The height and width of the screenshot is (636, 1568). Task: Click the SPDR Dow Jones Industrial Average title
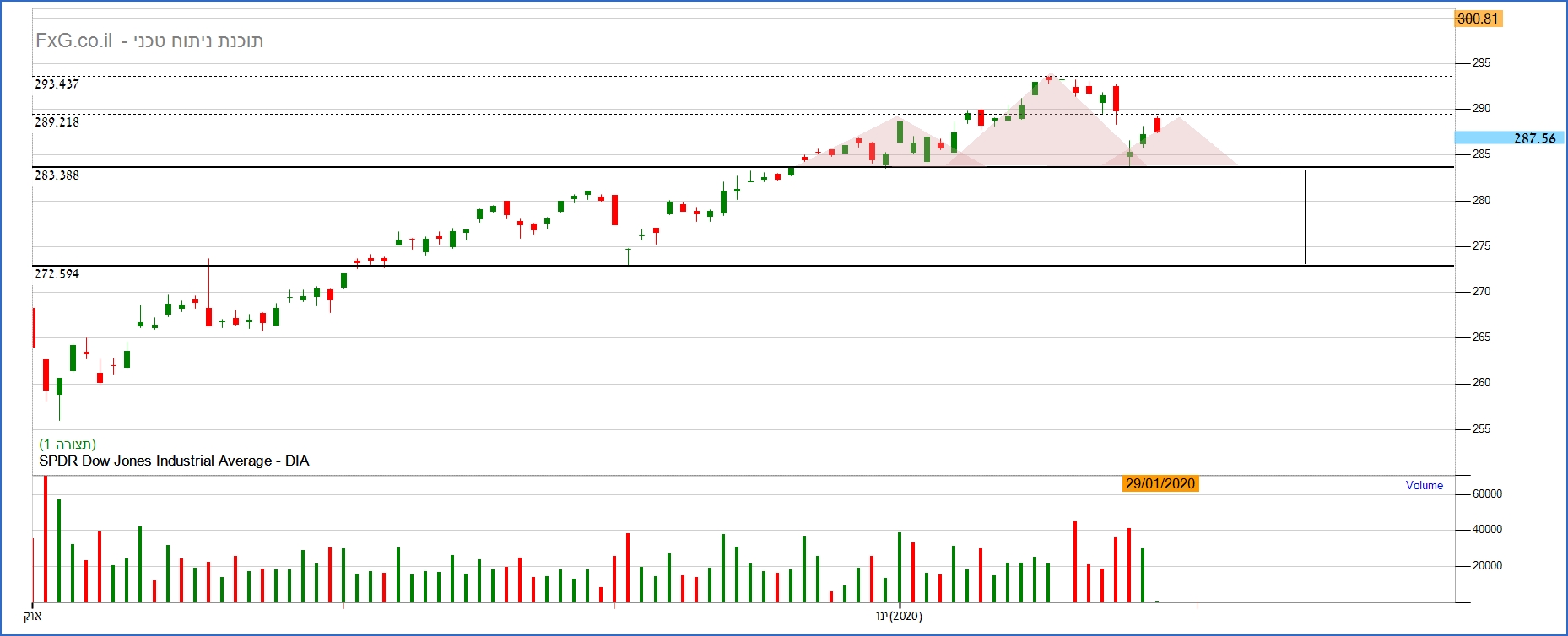[174, 461]
